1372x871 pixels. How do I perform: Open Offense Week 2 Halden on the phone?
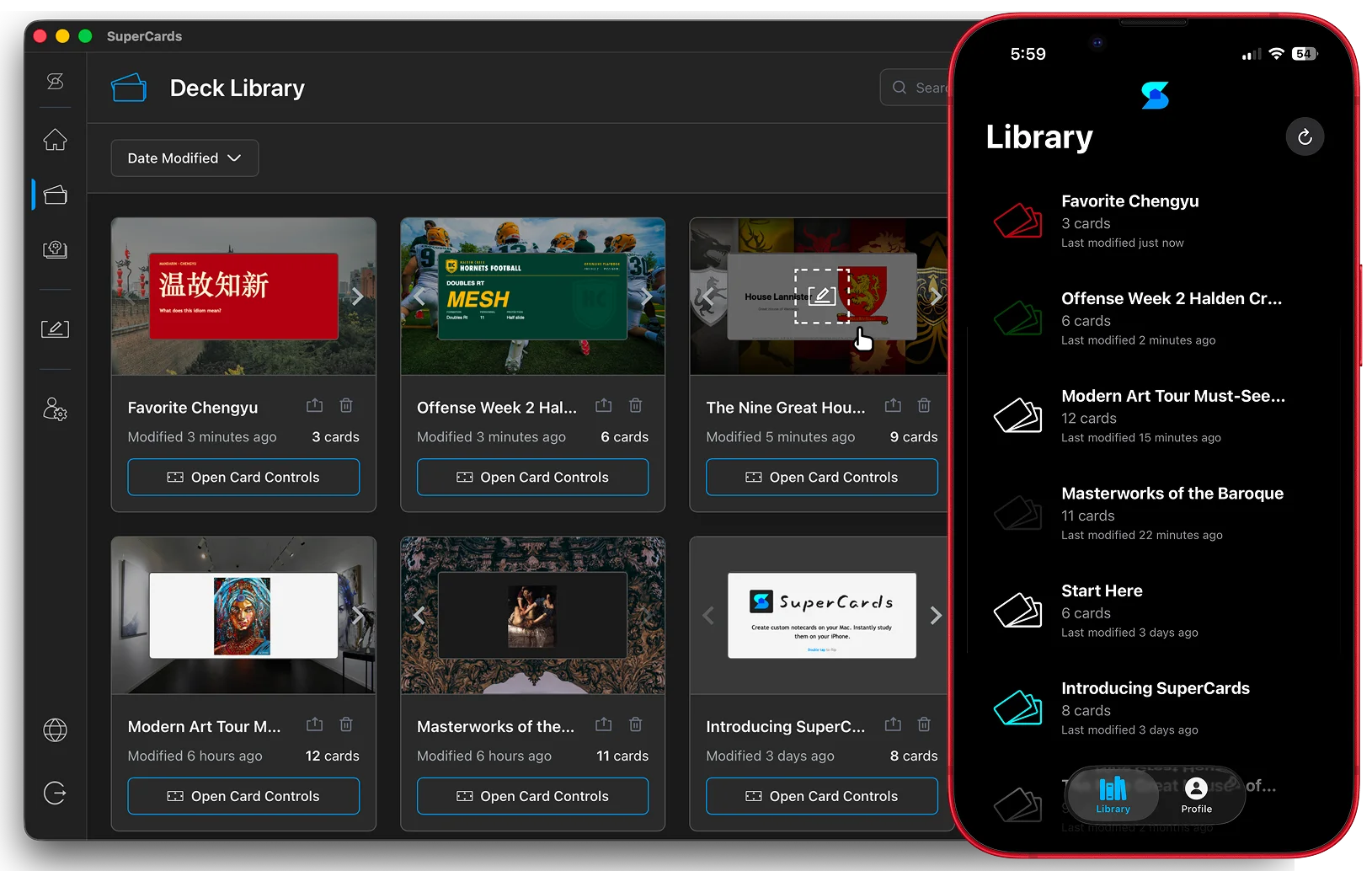pos(1154,318)
